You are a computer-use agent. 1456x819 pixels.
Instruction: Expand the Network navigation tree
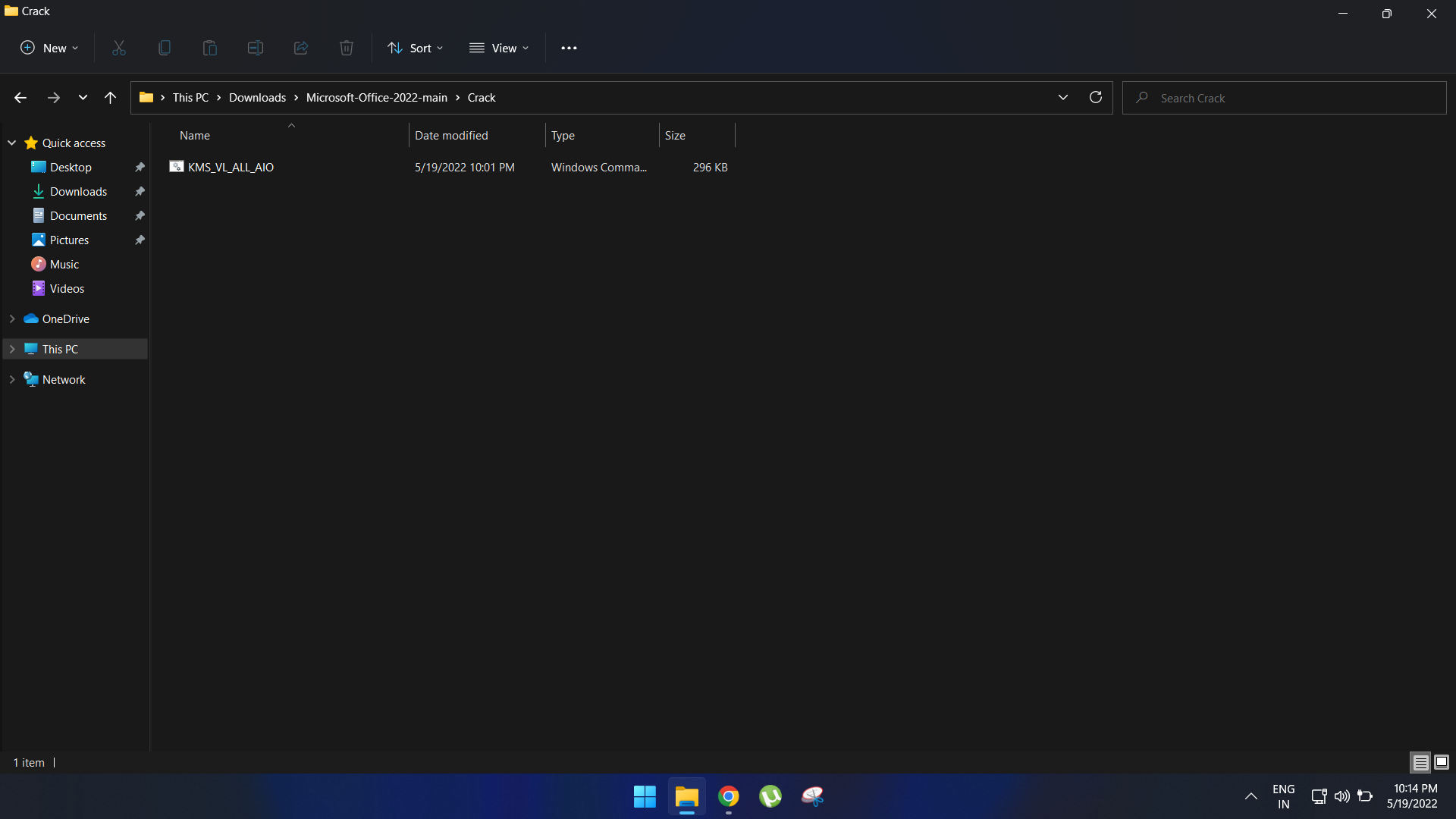[12, 378]
